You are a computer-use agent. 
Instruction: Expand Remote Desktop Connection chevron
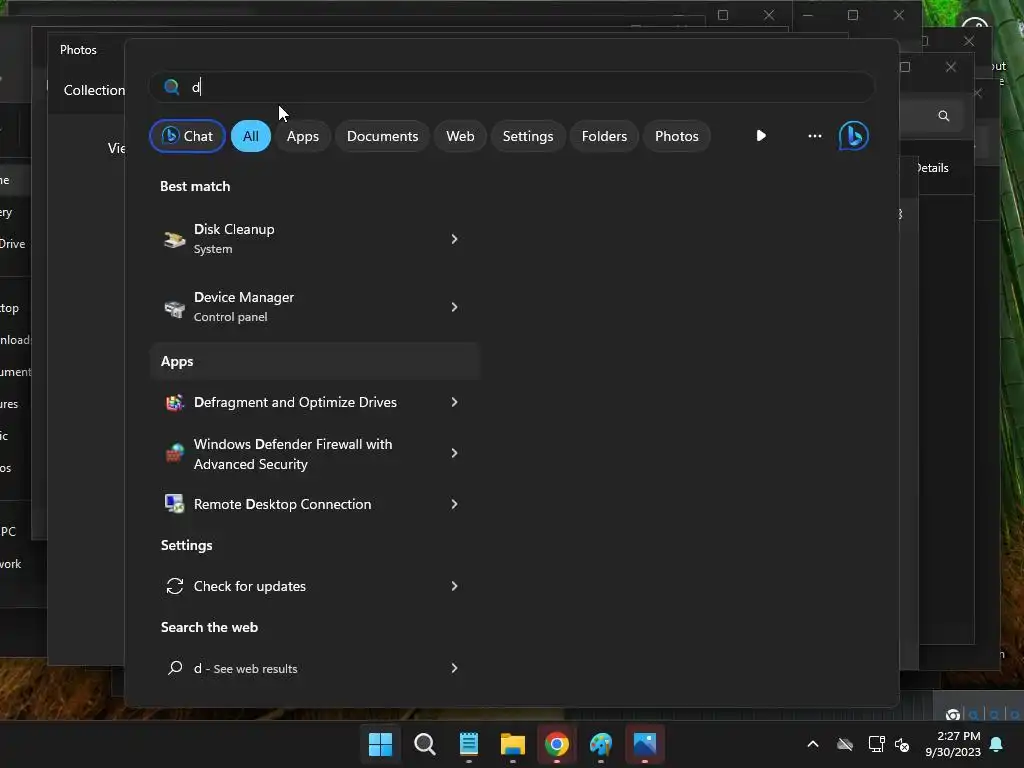click(x=455, y=504)
